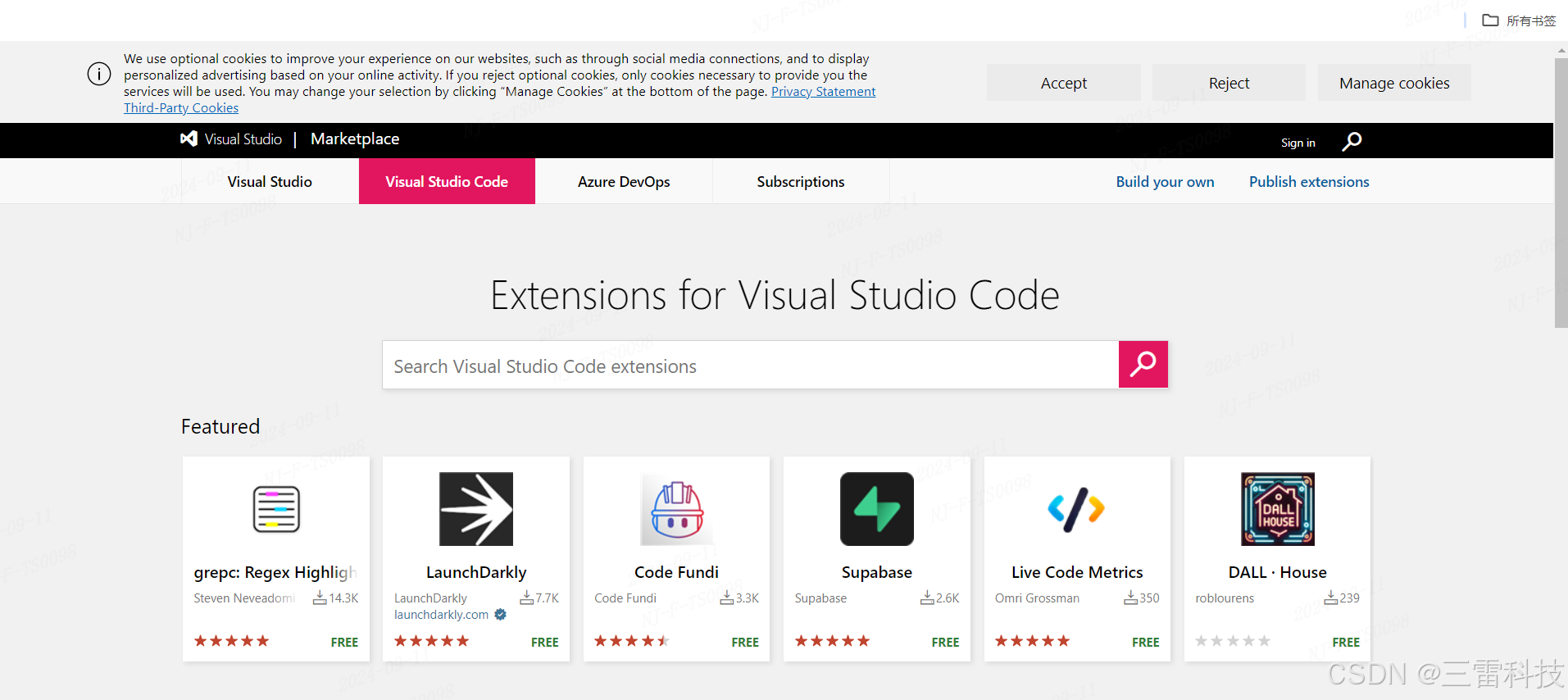Open the Privacy Statement link
The height and width of the screenshot is (700, 1568).
click(x=823, y=91)
